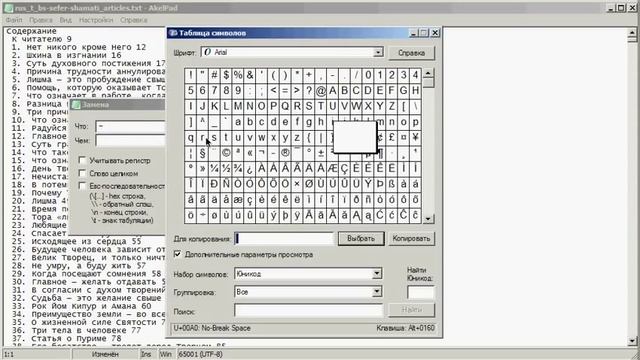Click character grid scroll-down arrow
Viewport: 640px width, 360px height.
tap(427, 219)
